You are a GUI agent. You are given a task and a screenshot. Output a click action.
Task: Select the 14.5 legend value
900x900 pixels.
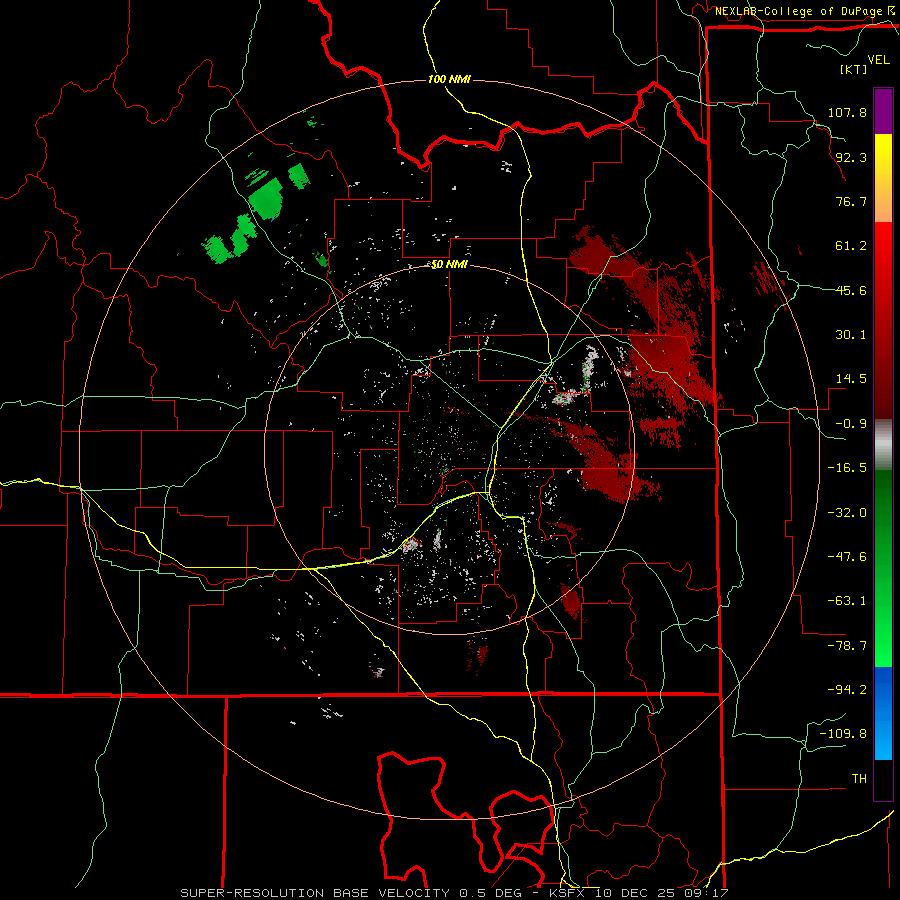851,379
